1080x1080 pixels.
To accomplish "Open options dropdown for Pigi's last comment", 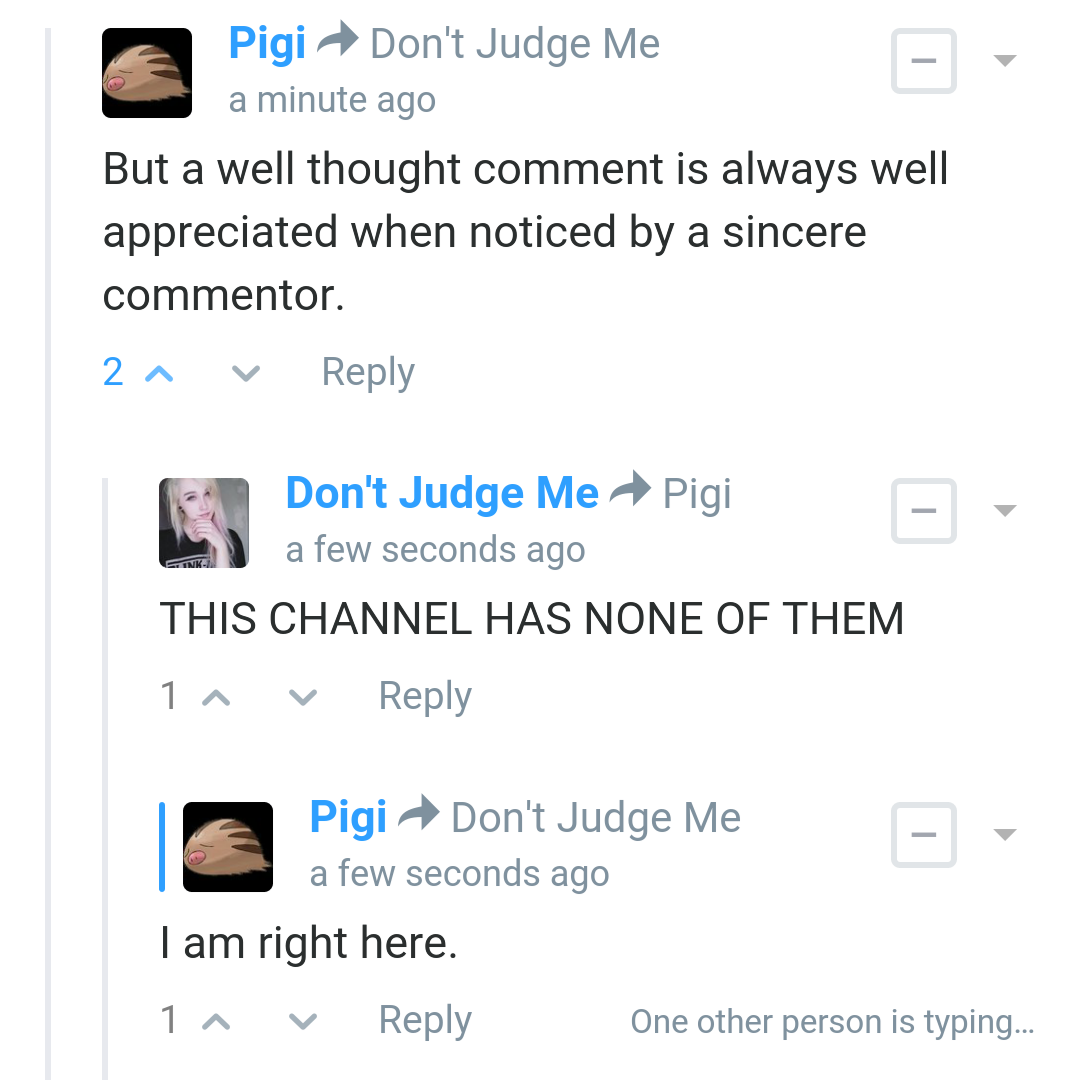I will (1006, 835).
